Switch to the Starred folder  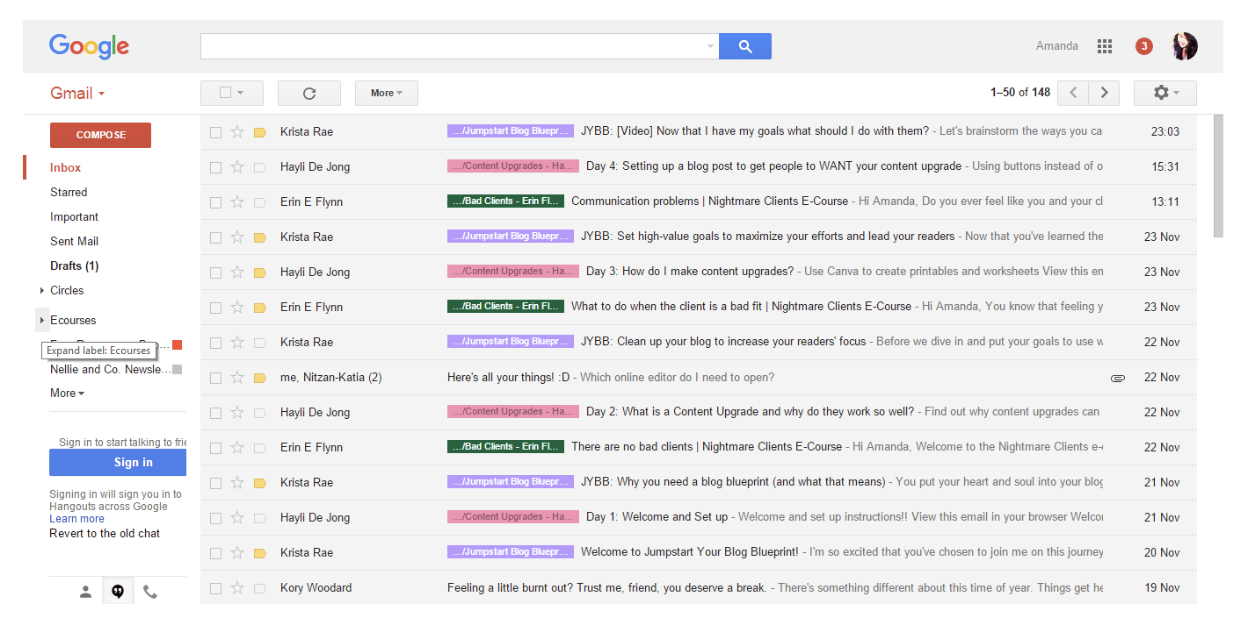pyautogui.click(x=68, y=191)
